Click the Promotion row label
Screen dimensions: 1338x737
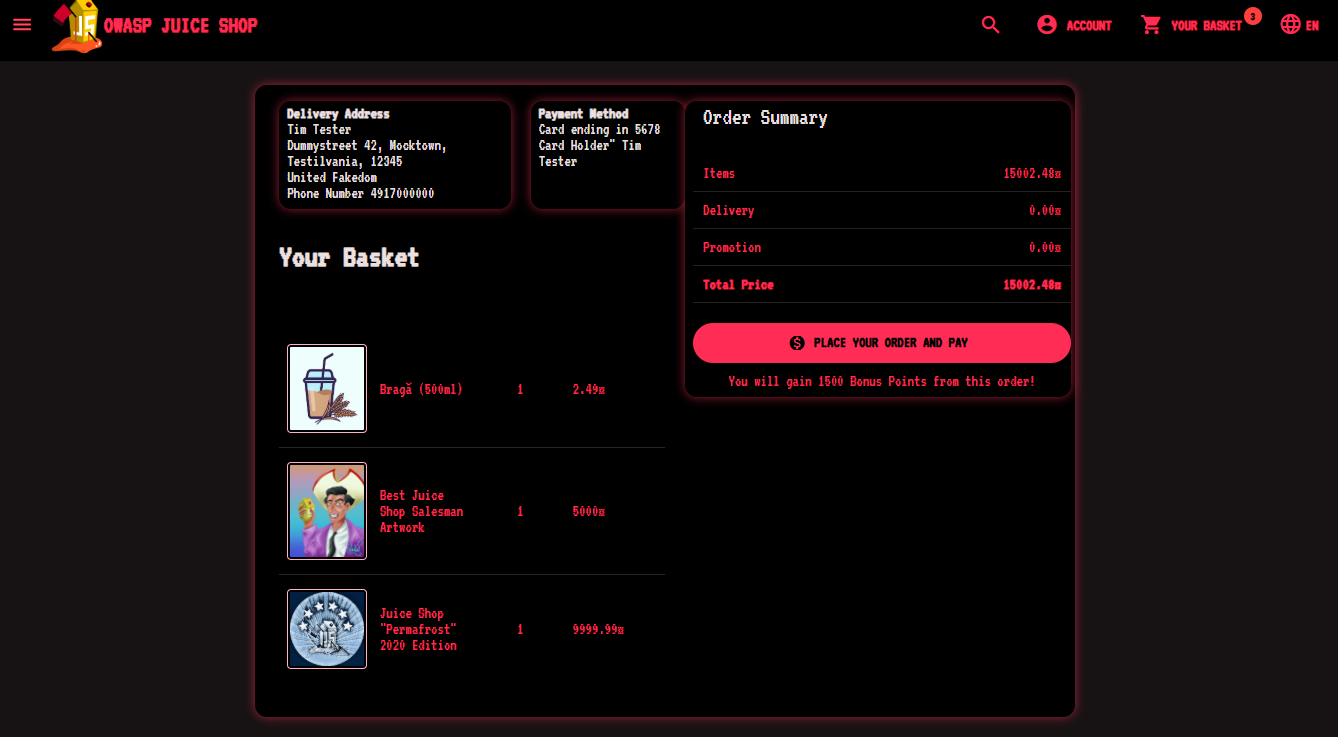[x=732, y=247]
